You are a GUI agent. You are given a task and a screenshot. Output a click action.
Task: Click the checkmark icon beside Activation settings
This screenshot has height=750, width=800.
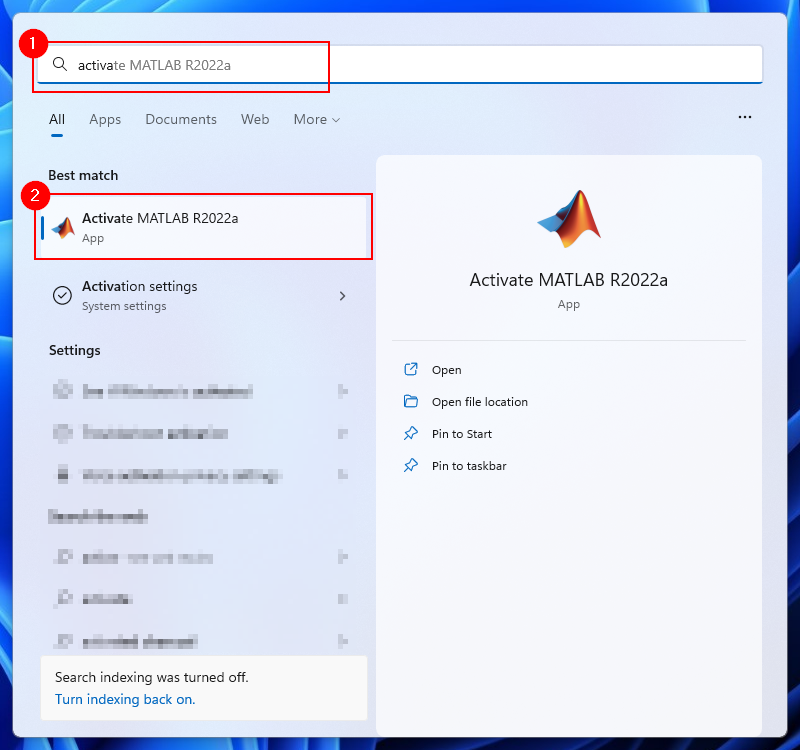[x=62, y=295]
